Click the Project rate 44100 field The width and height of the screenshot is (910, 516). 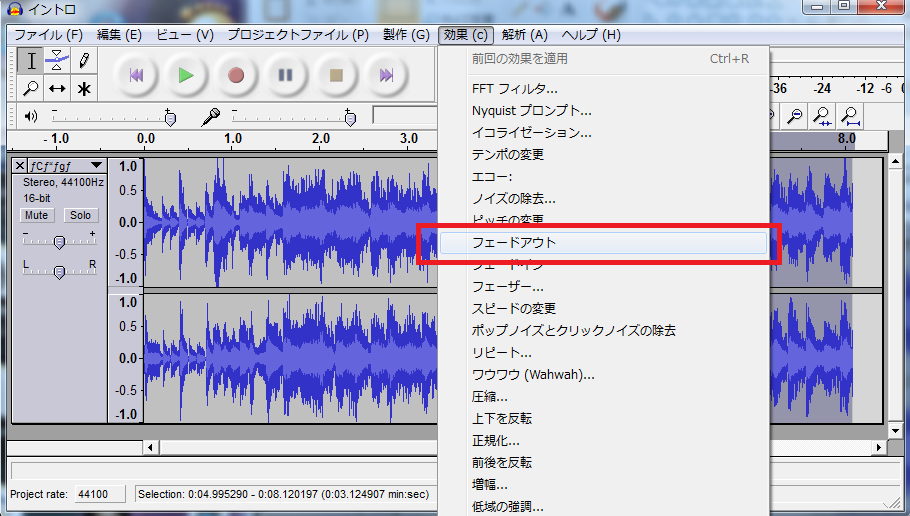click(100, 495)
